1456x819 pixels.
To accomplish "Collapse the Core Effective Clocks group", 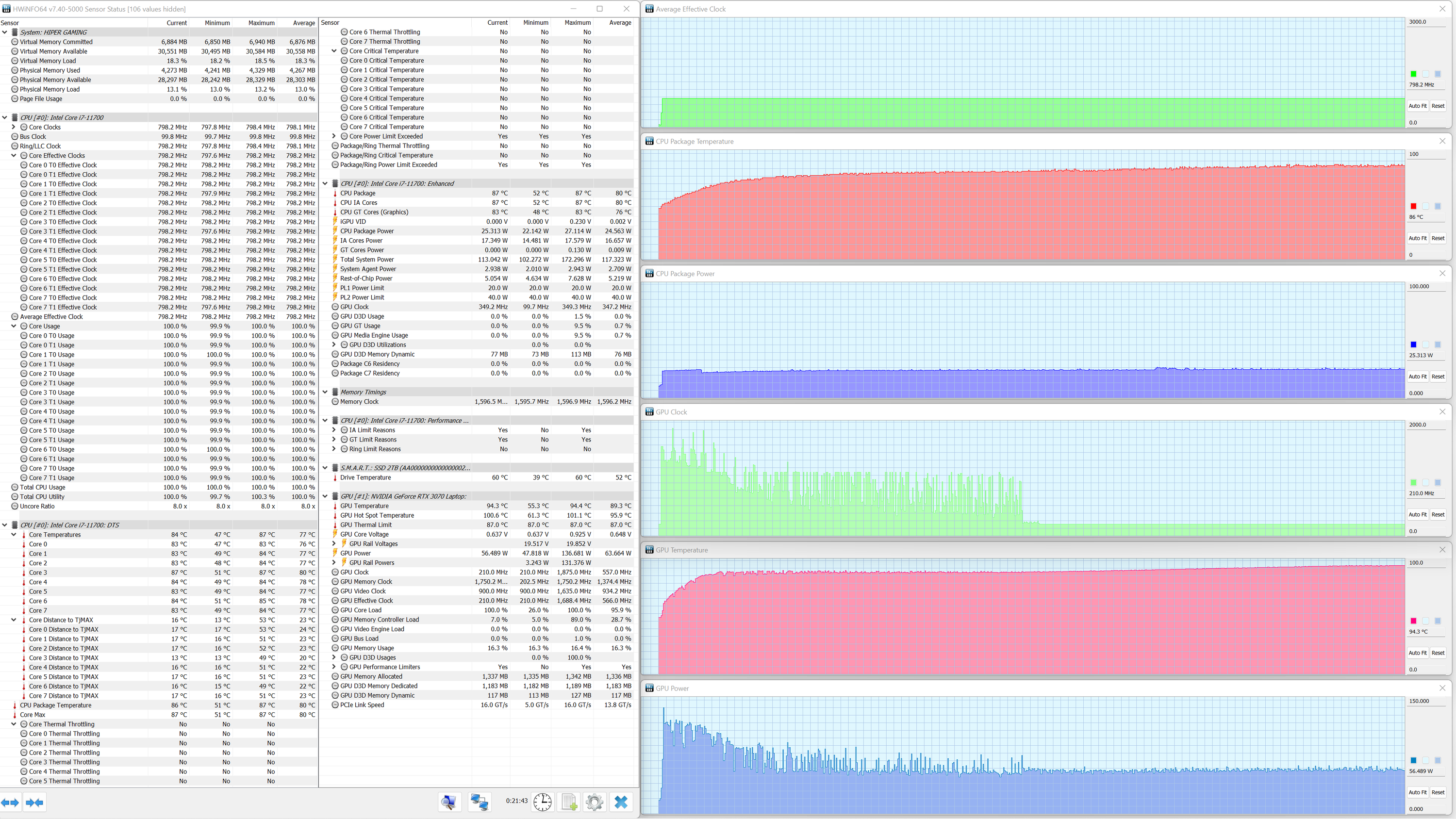I will point(14,155).
